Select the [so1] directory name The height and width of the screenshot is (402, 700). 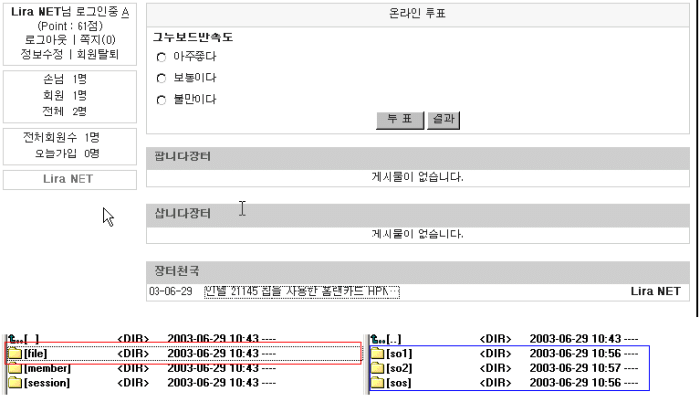(x=399, y=354)
